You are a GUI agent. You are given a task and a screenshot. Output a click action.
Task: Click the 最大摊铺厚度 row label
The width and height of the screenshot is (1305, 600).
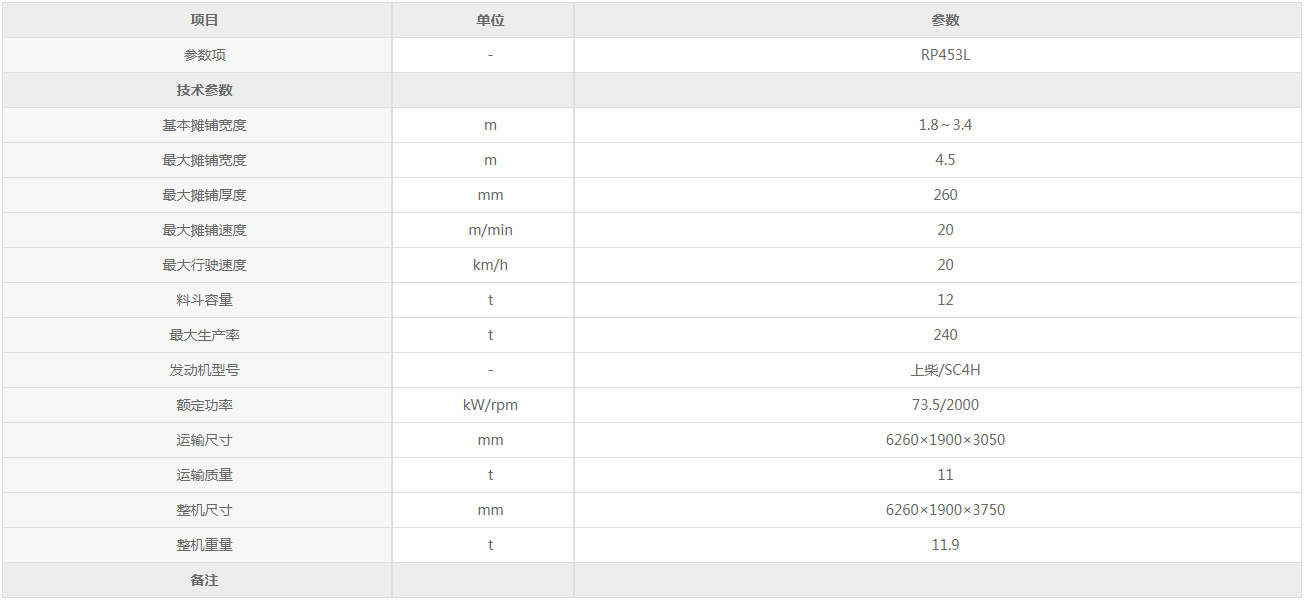point(204,195)
